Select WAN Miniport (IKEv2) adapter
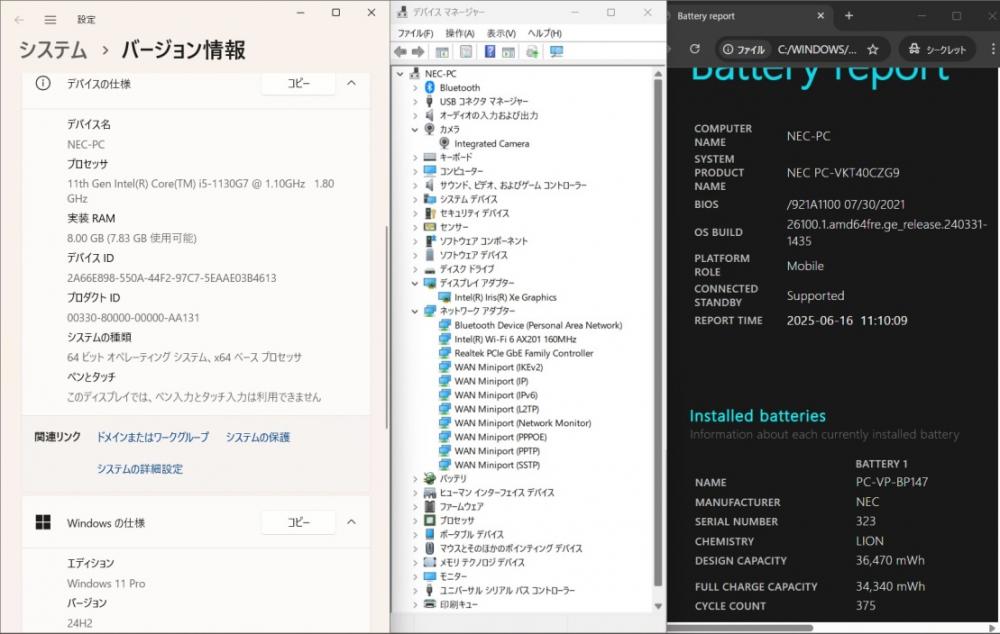1000x634 pixels. pyautogui.click(x=499, y=367)
